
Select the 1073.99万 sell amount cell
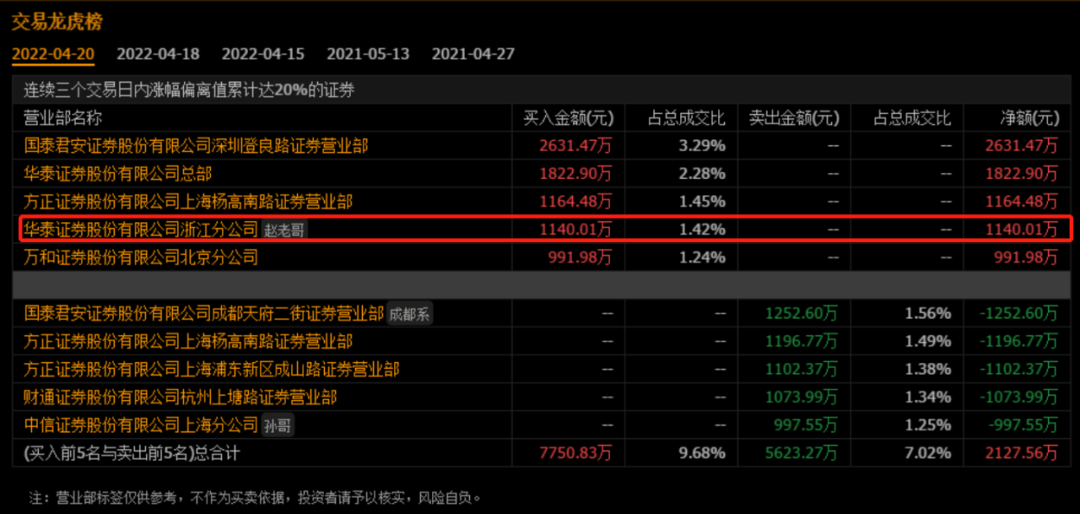802,398
